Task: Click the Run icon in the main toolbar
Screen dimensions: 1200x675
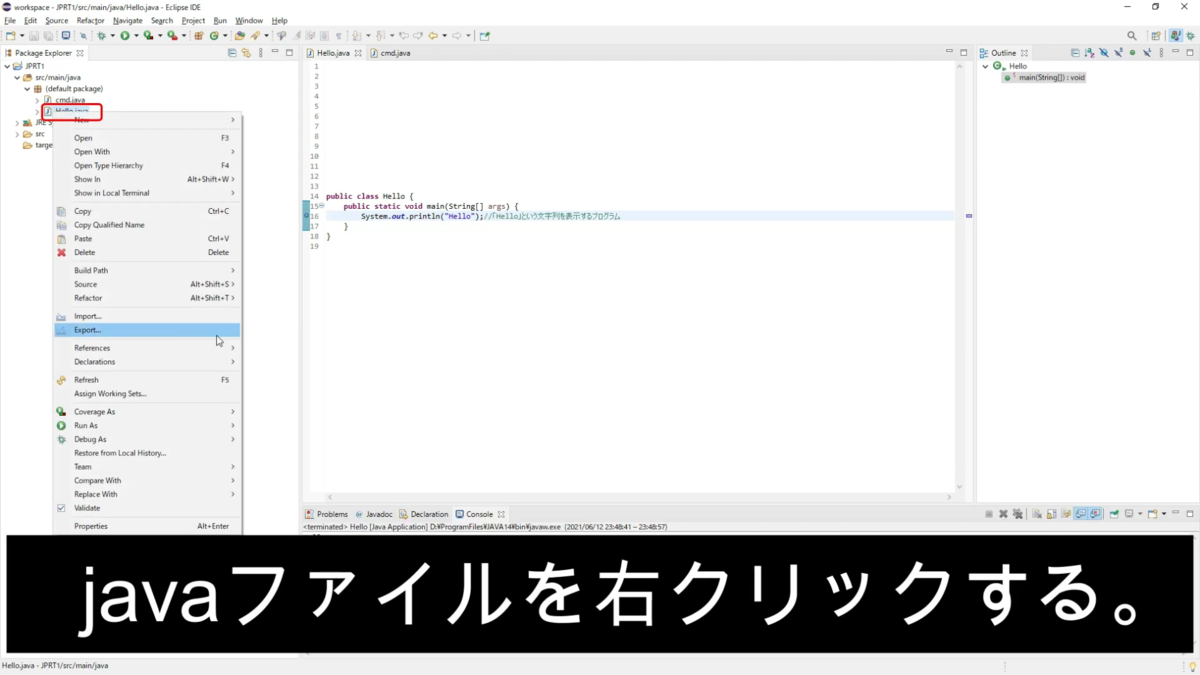Action: (125, 35)
